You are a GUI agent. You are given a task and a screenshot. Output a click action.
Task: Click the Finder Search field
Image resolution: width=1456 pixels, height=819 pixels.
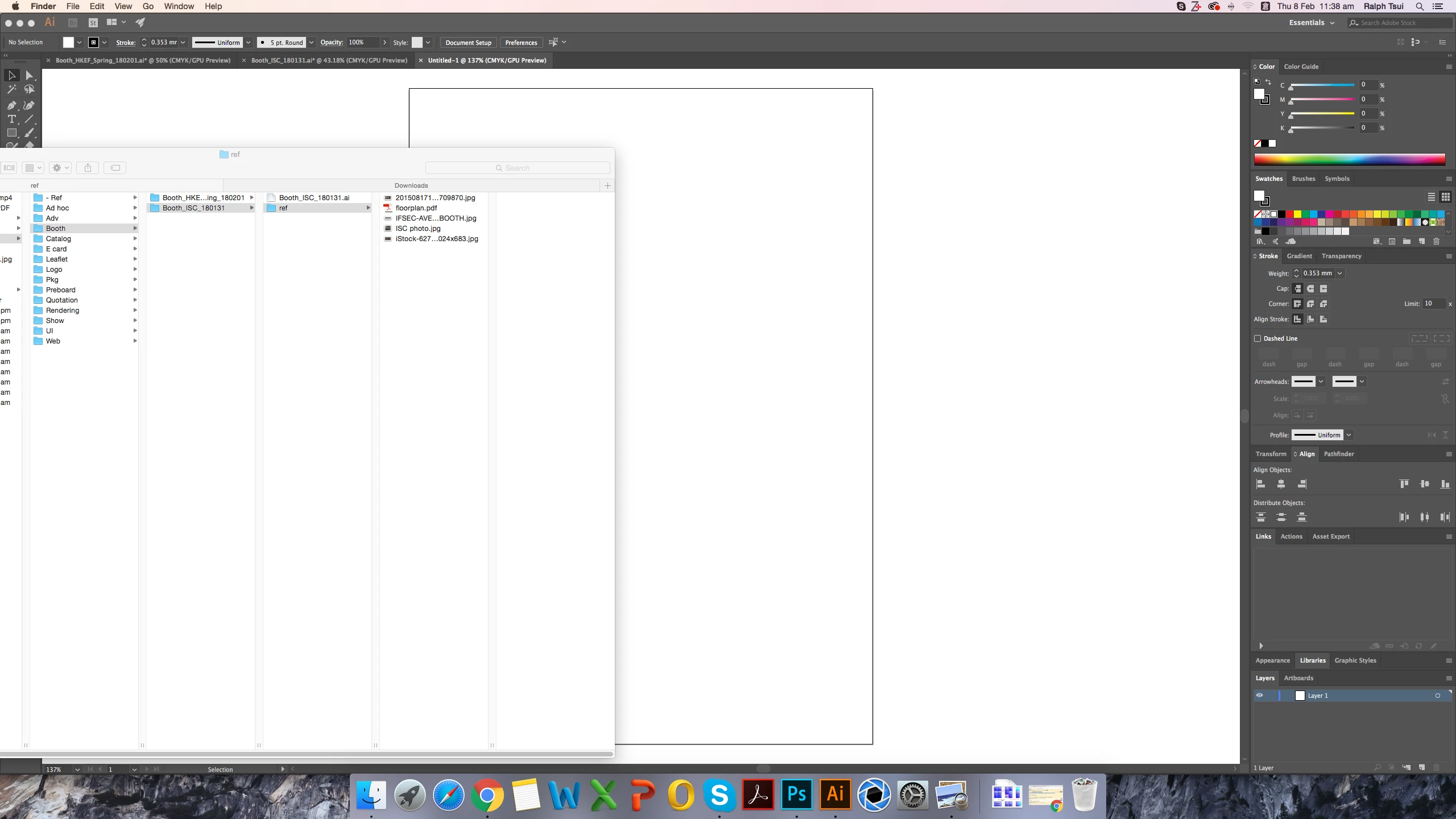[518, 168]
